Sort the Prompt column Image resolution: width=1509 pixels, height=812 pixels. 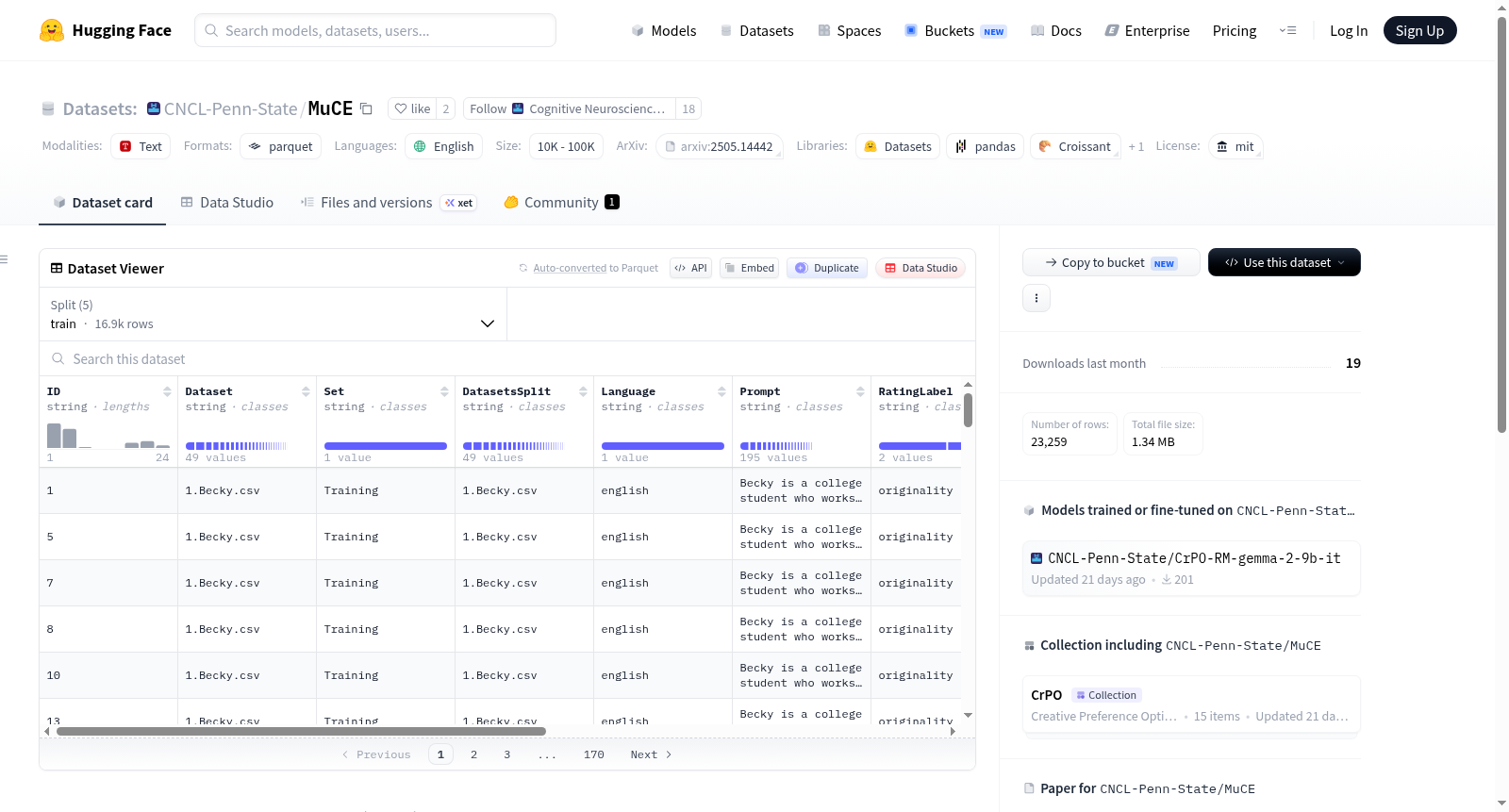[860, 391]
